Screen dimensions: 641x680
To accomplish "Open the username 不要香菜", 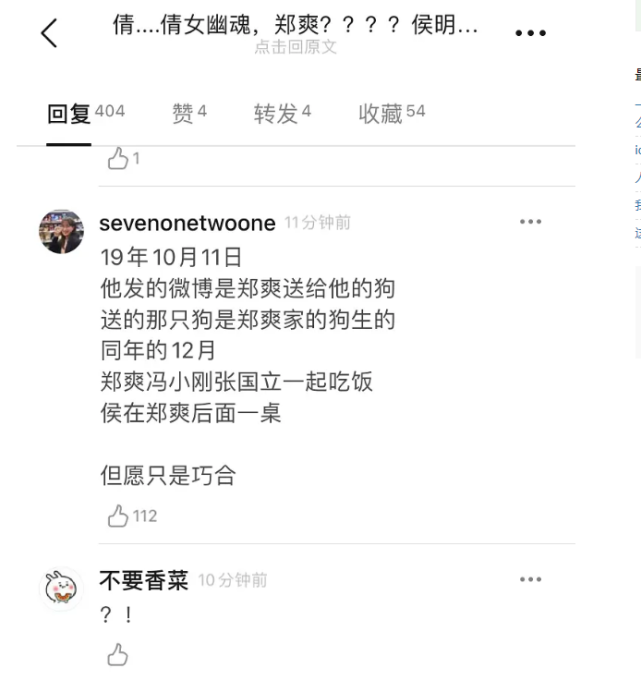I will point(144,580).
